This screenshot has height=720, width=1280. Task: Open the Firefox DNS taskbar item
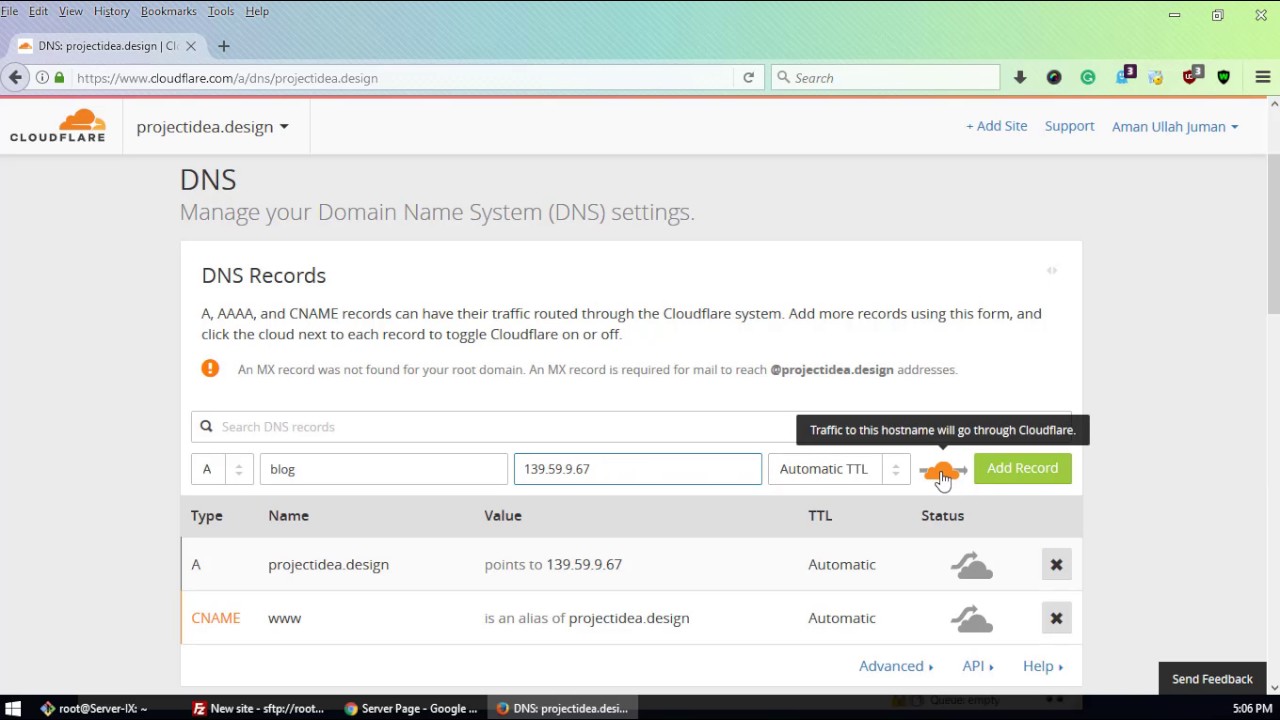[x=562, y=708]
